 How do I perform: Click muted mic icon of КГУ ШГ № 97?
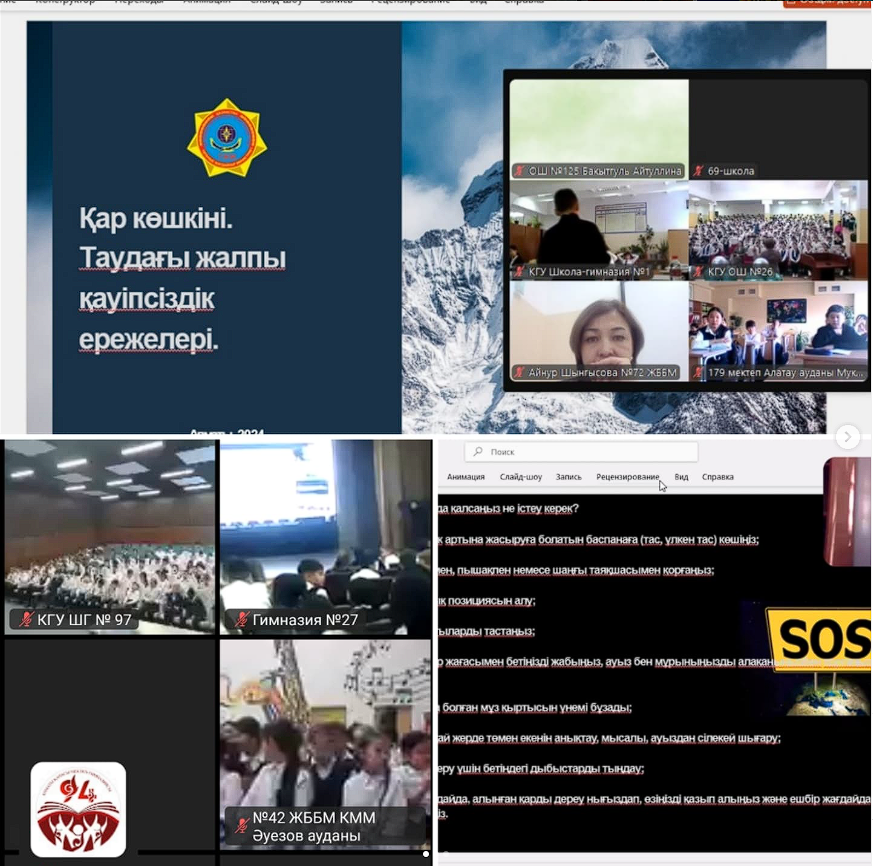pos(26,619)
